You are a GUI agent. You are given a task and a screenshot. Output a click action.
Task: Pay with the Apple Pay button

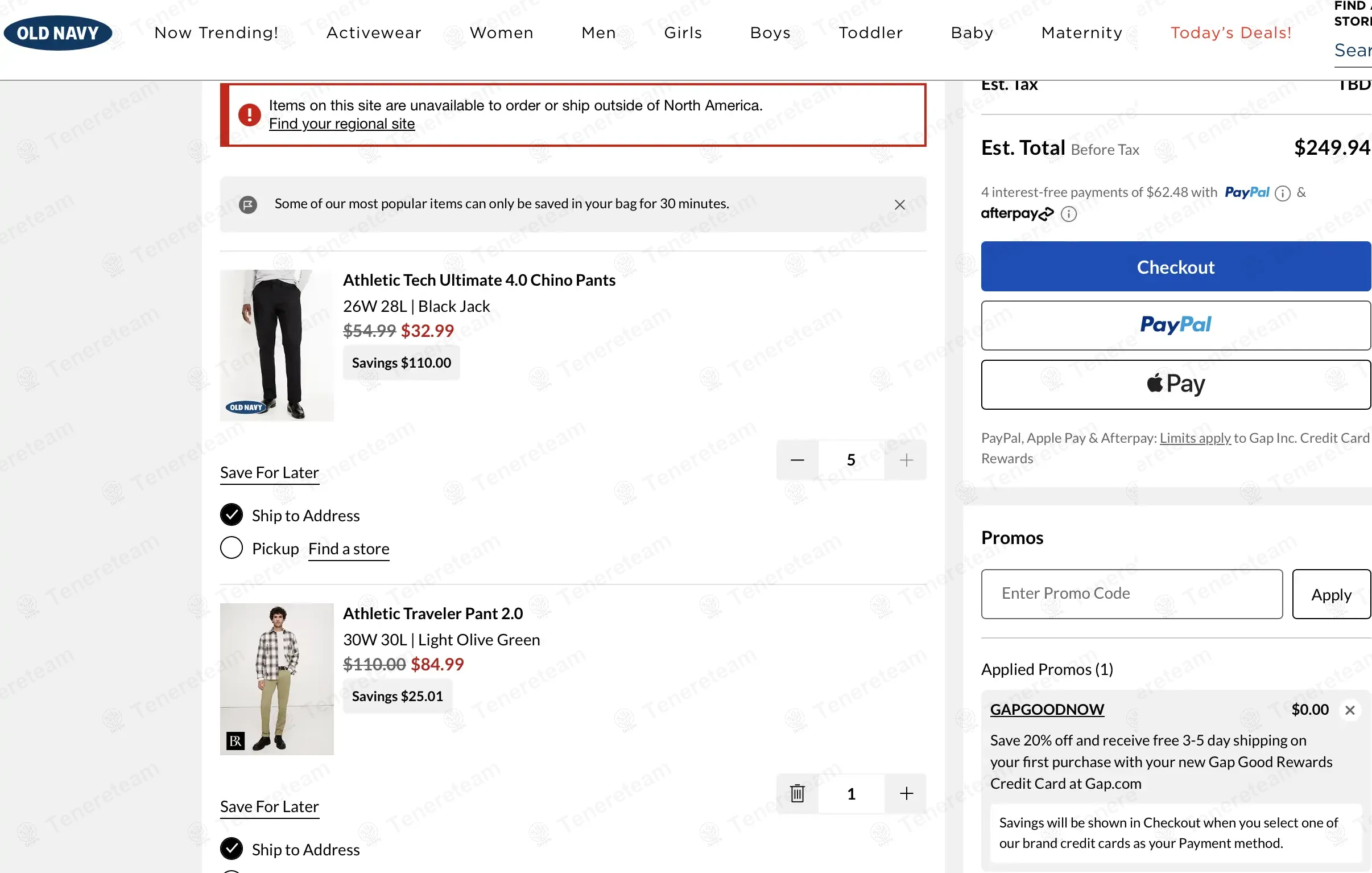pyautogui.click(x=1175, y=384)
